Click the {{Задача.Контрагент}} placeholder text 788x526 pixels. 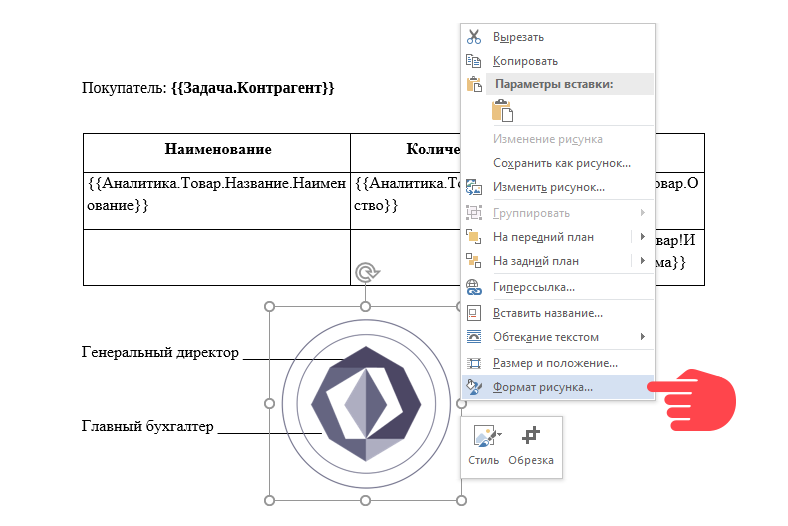(x=253, y=88)
